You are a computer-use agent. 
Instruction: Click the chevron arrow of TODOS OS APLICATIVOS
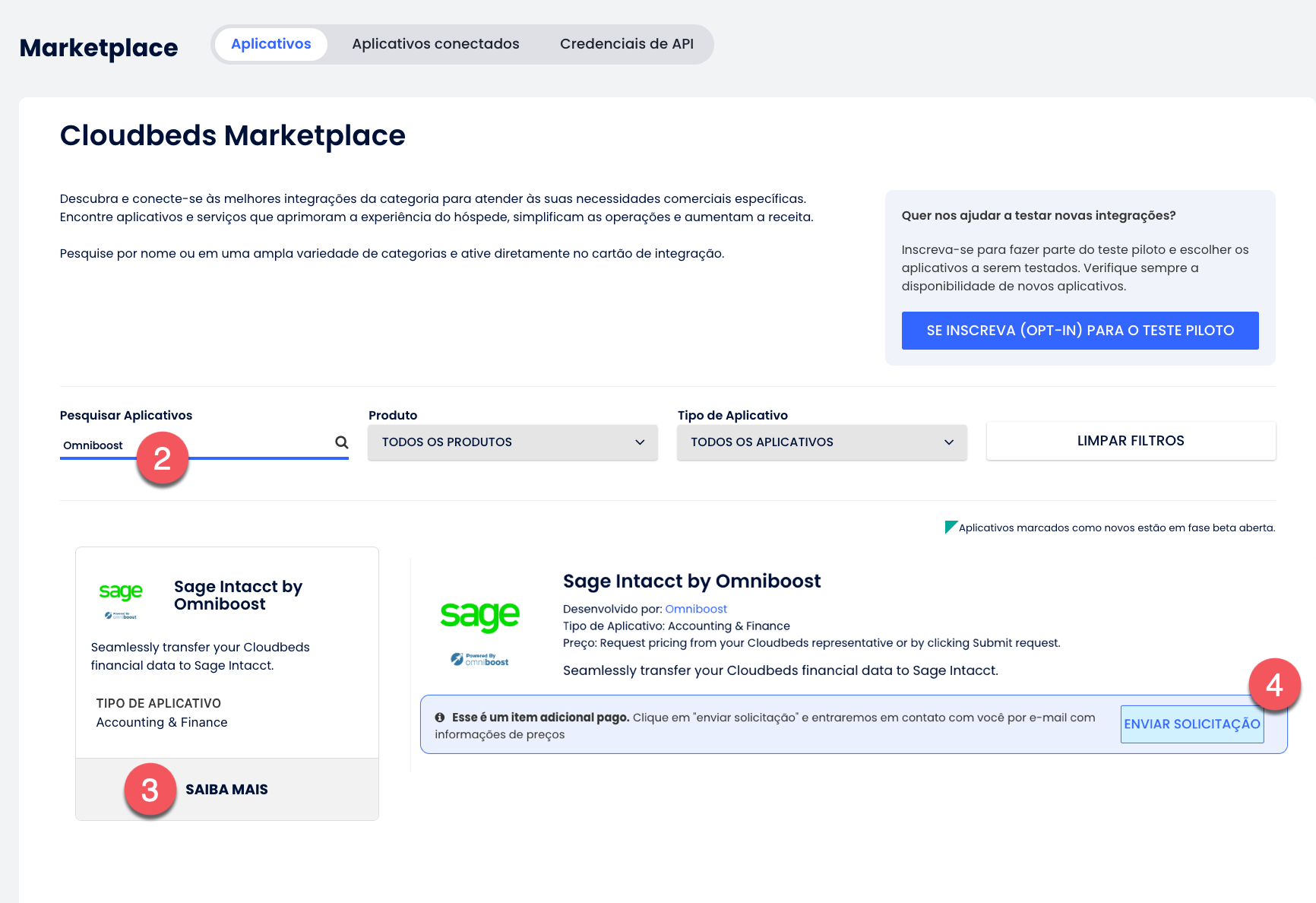click(x=949, y=442)
